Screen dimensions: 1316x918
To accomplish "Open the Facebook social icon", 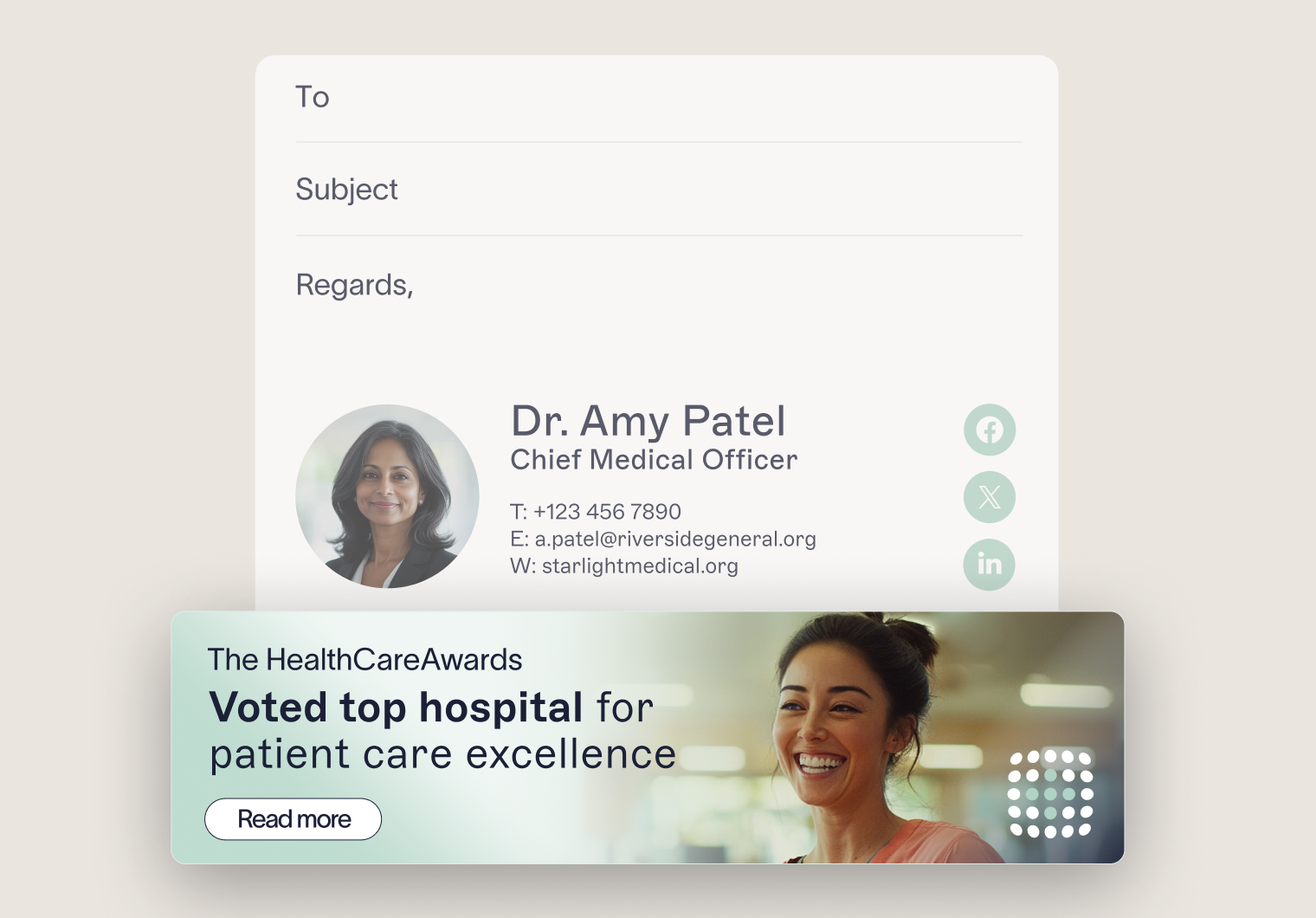I will [x=990, y=430].
